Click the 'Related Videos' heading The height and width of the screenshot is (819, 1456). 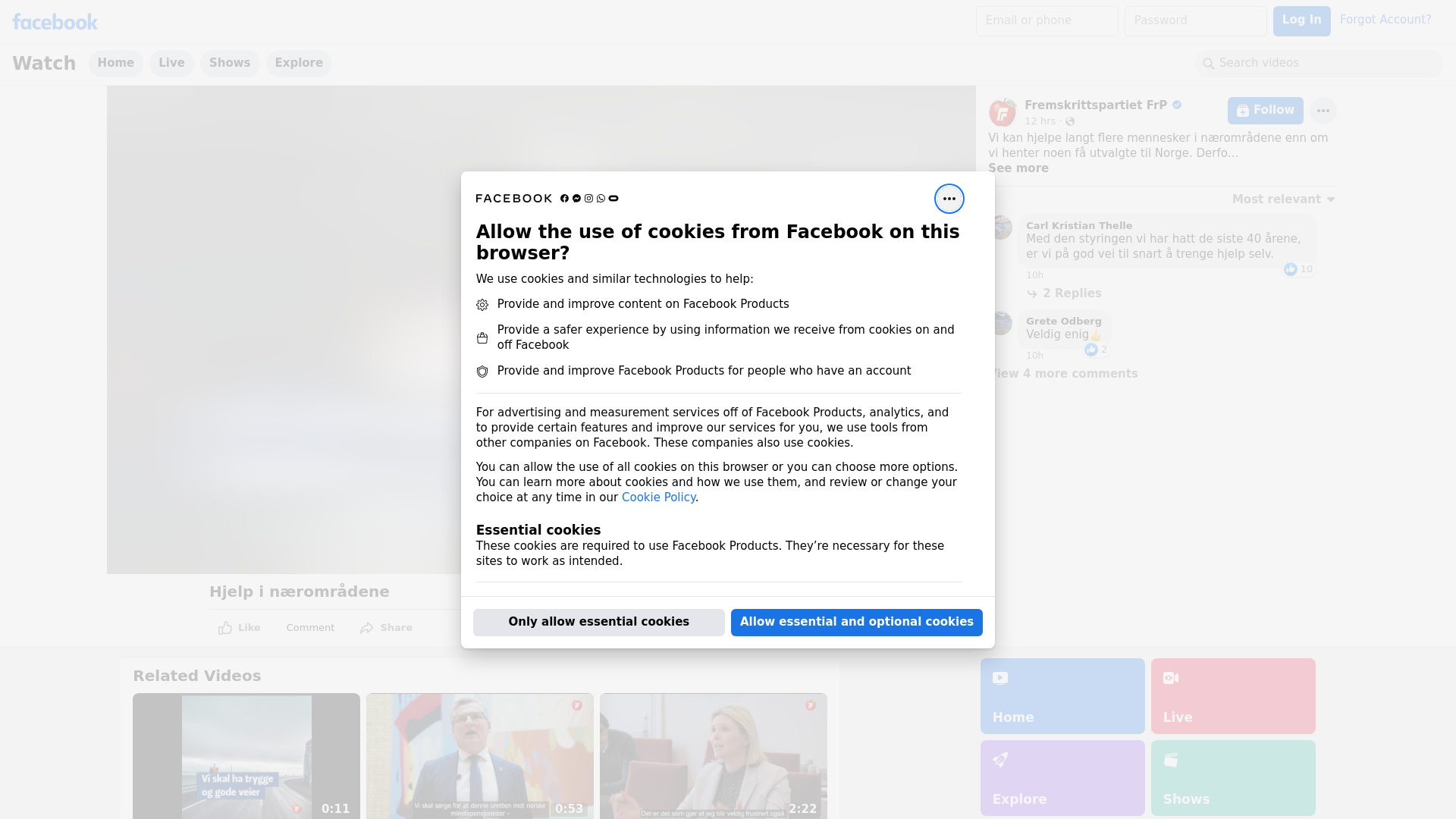point(196,676)
